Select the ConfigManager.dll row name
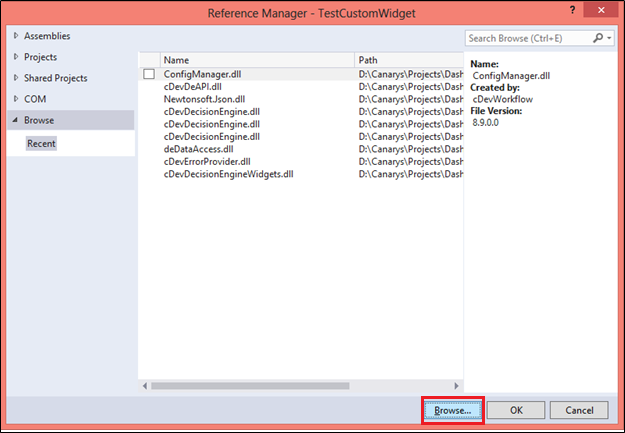Image resolution: width=625 pixels, height=433 pixels. 202,74
